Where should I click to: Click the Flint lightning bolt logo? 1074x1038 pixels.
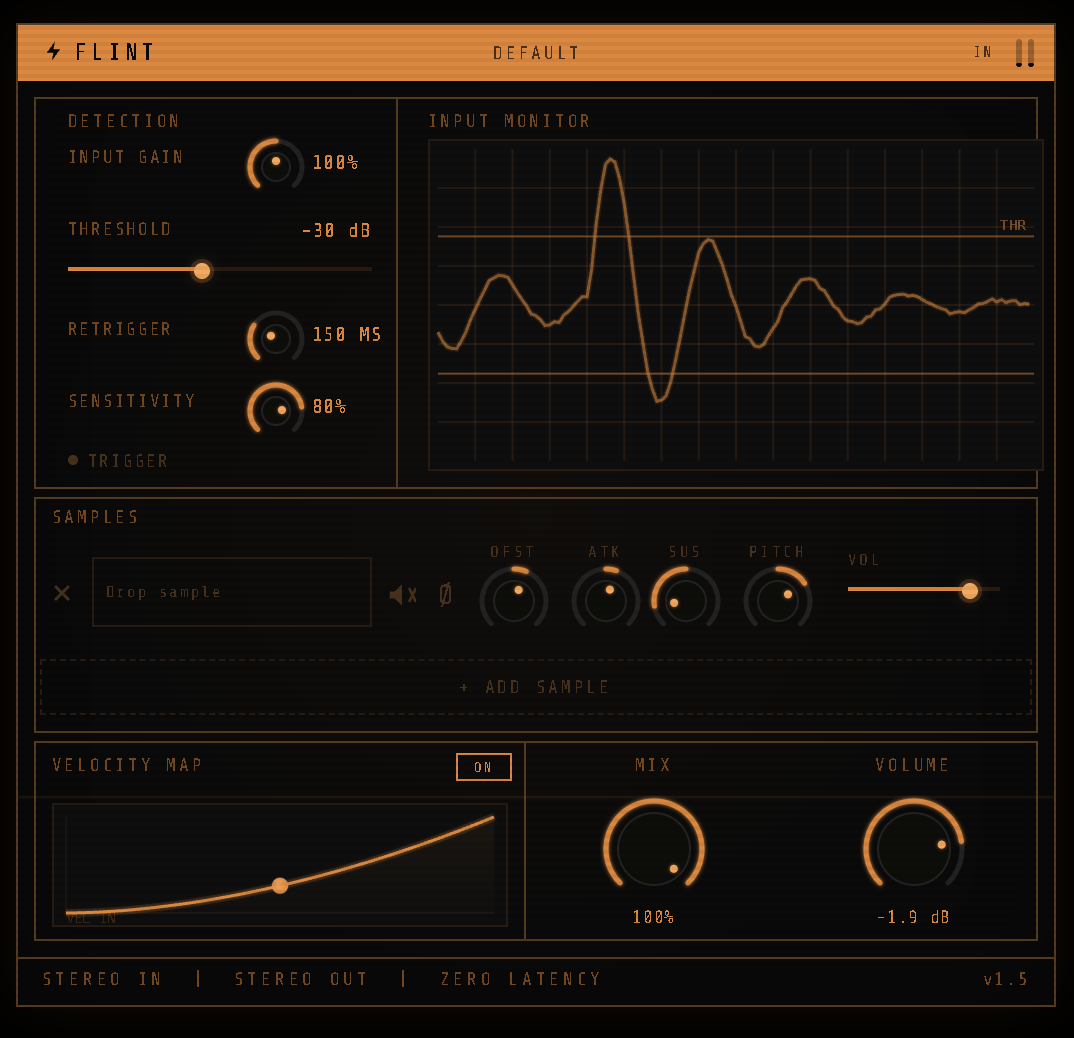click(53, 51)
